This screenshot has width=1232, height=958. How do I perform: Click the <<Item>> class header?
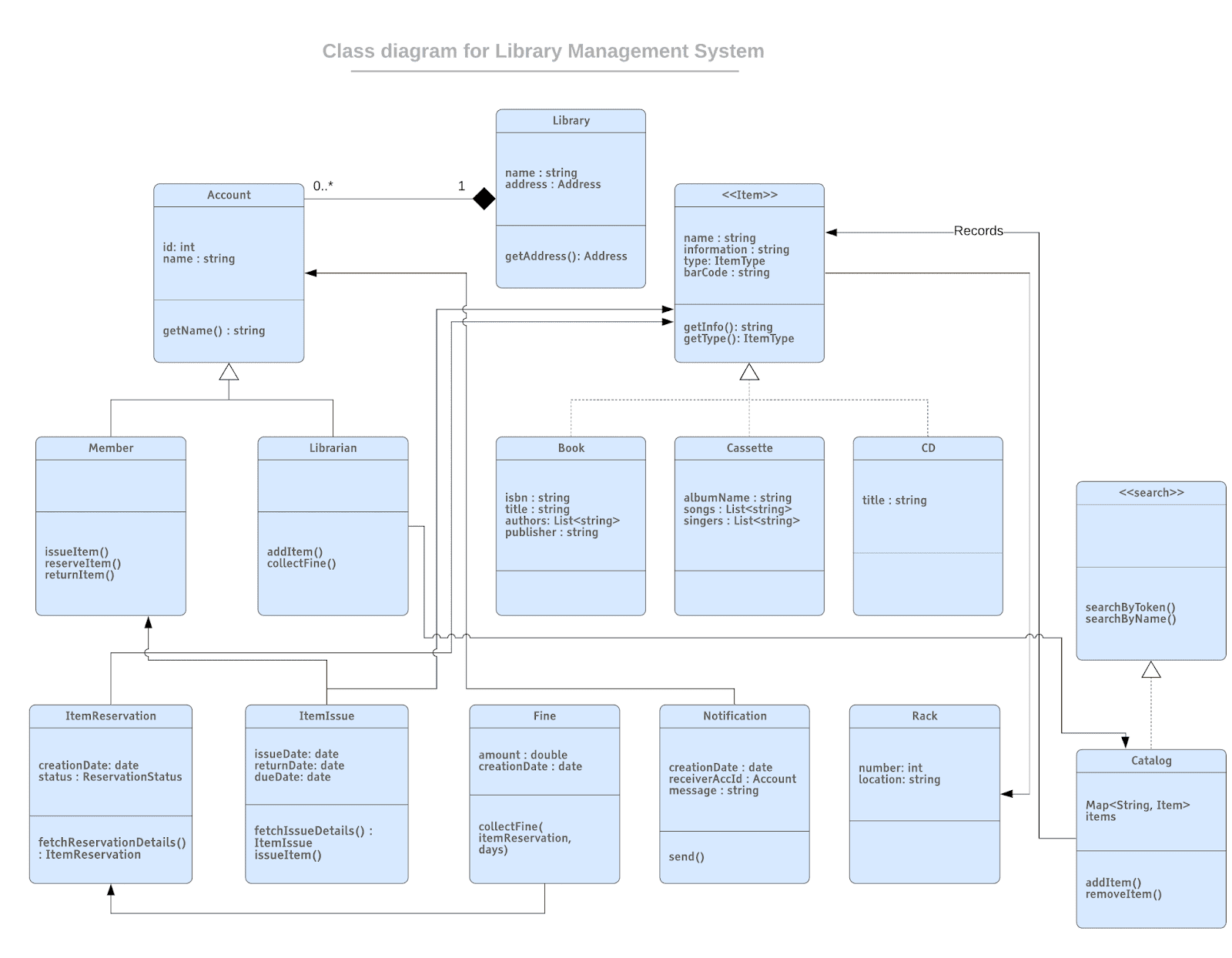748,195
